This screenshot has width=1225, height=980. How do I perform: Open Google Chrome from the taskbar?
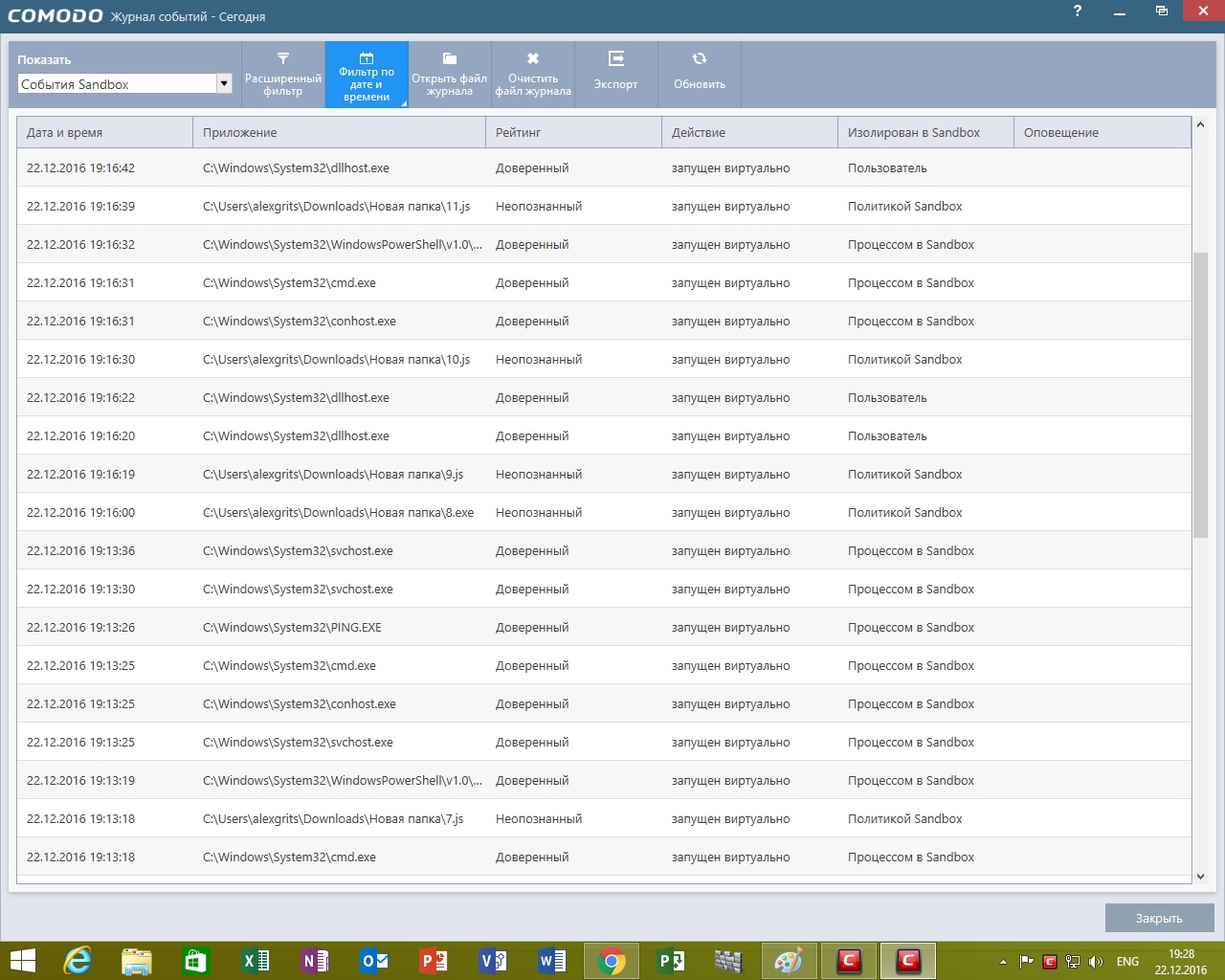pos(611,960)
